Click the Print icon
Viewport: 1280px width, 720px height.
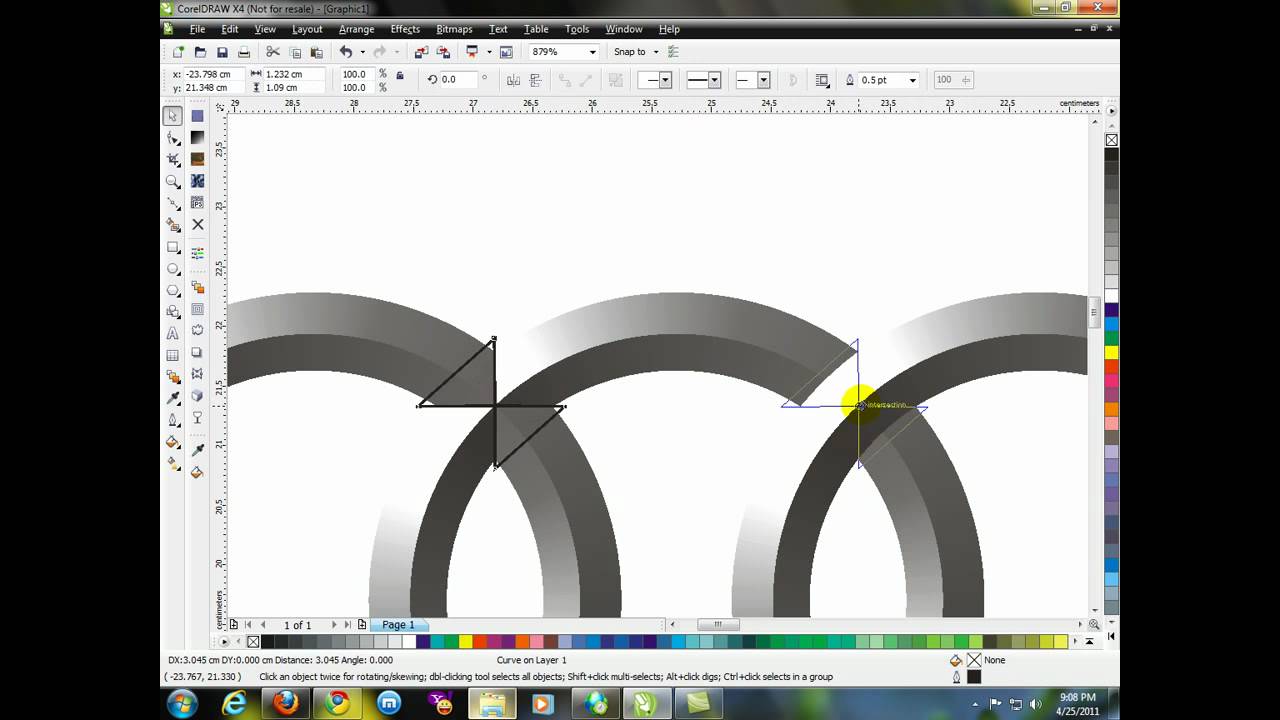tap(244, 52)
